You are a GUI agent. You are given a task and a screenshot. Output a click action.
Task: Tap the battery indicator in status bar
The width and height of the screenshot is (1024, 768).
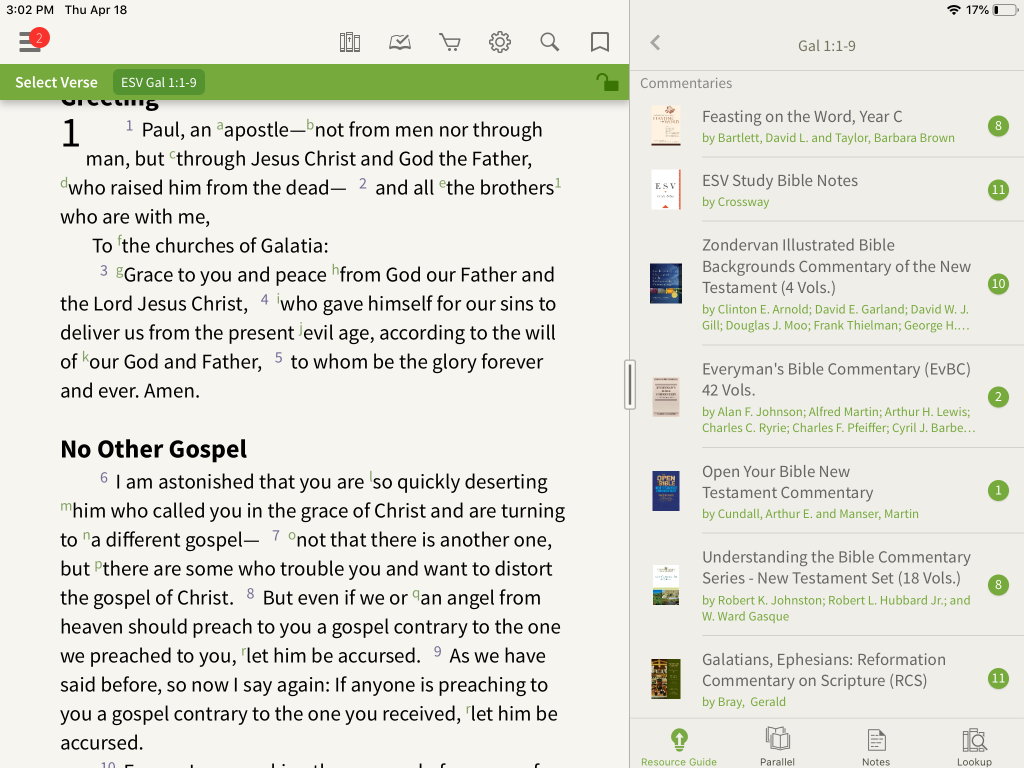pyautogui.click(x=1005, y=10)
